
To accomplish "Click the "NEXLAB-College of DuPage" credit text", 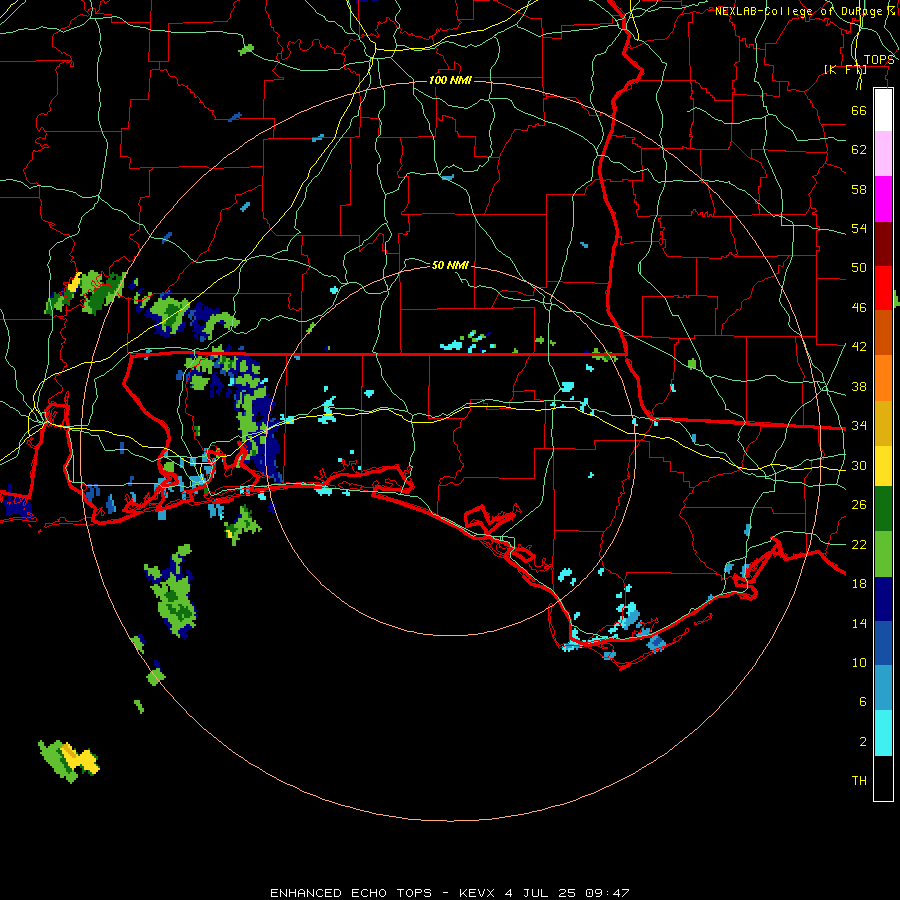I will pos(798,11).
